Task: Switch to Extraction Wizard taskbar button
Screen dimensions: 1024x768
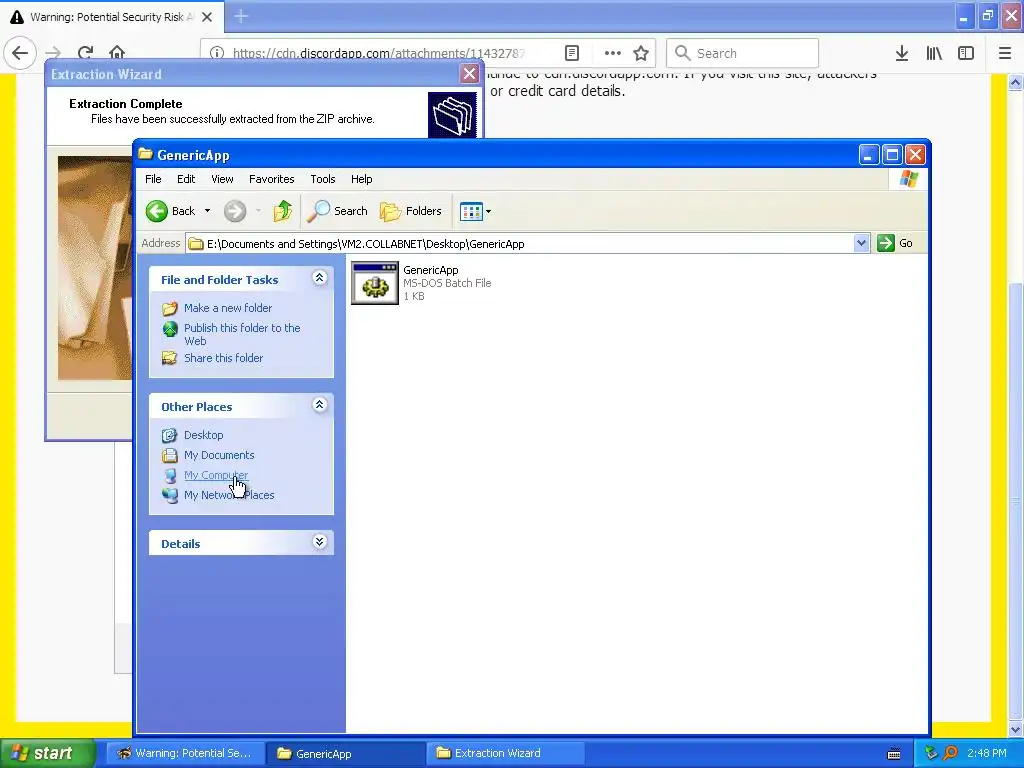Action: (505, 753)
